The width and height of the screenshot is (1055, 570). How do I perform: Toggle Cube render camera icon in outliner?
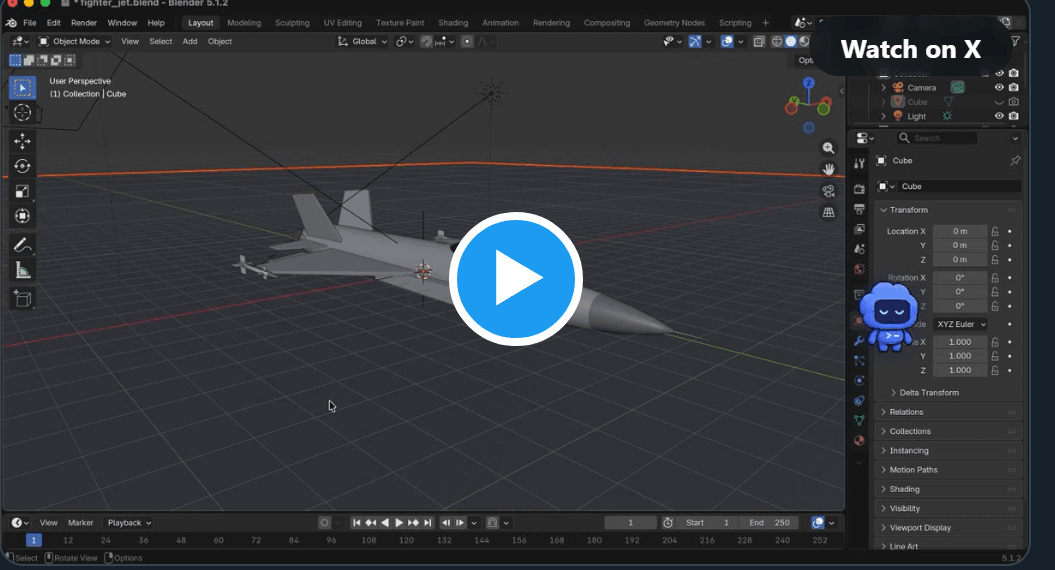pyautogui.click(x=1014, y=102)
